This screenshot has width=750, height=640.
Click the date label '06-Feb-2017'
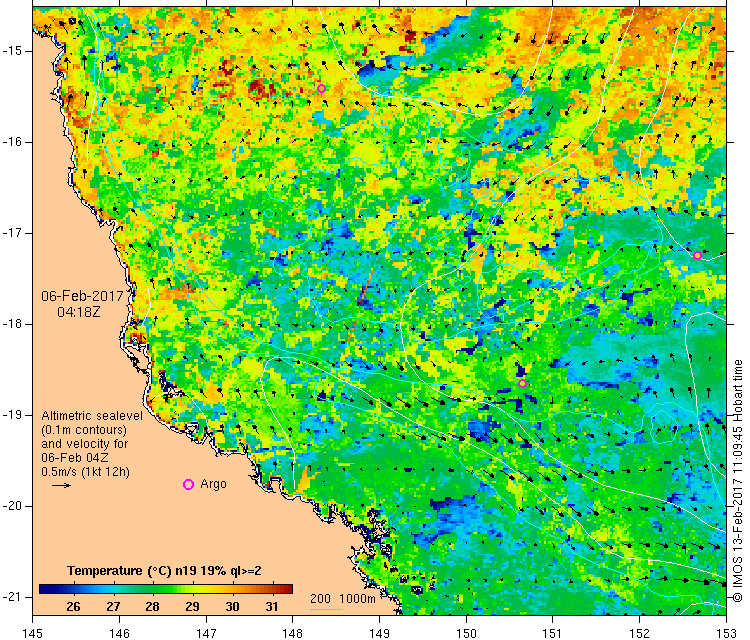(82, 296)
